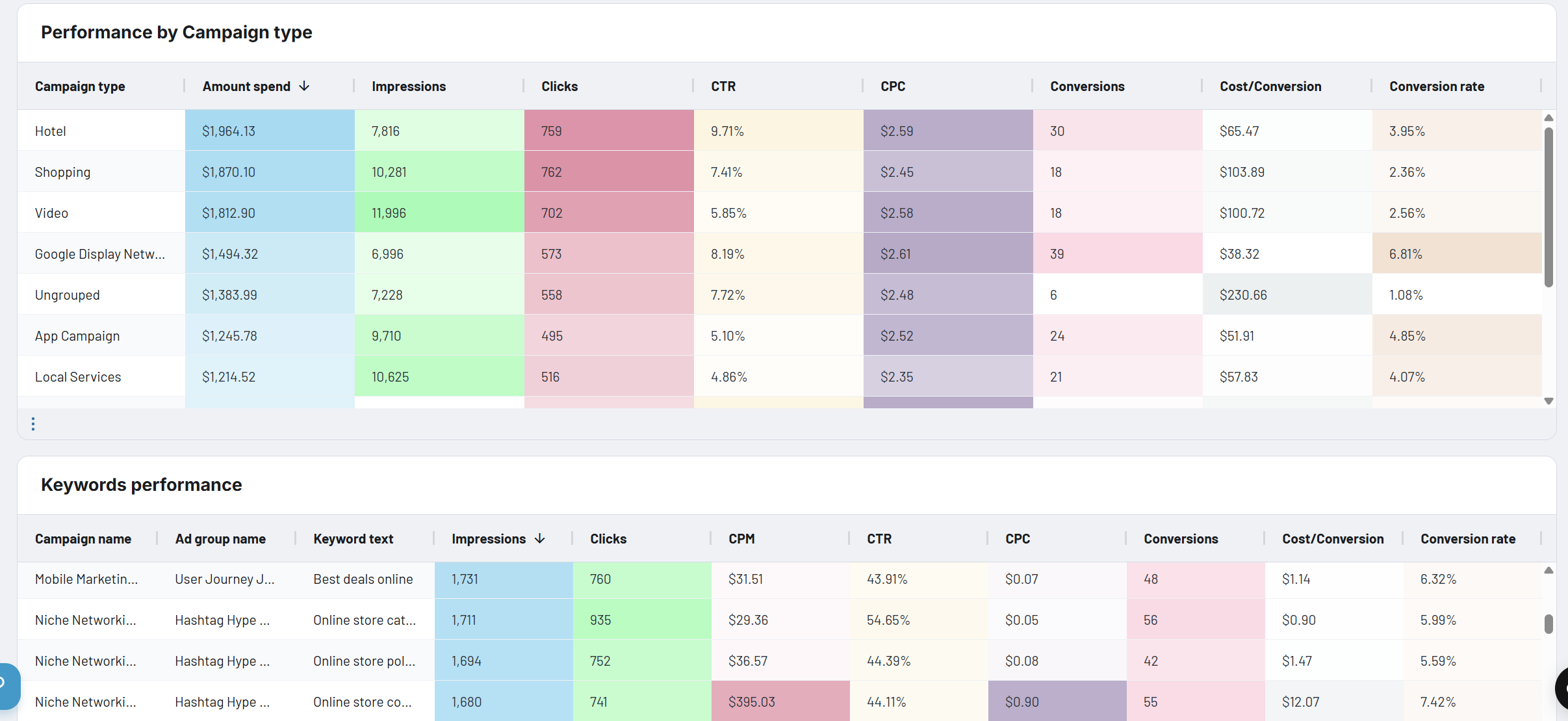Click the Conversion rate header in Keywords performance
The image size is (1568, 721).
pos(1468,538)
